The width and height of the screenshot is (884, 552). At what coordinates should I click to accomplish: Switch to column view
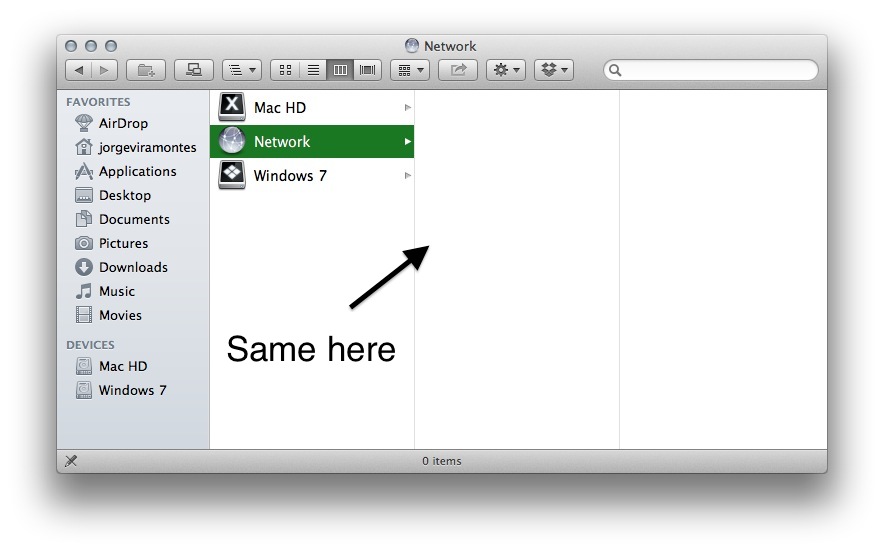click(340, 70)
